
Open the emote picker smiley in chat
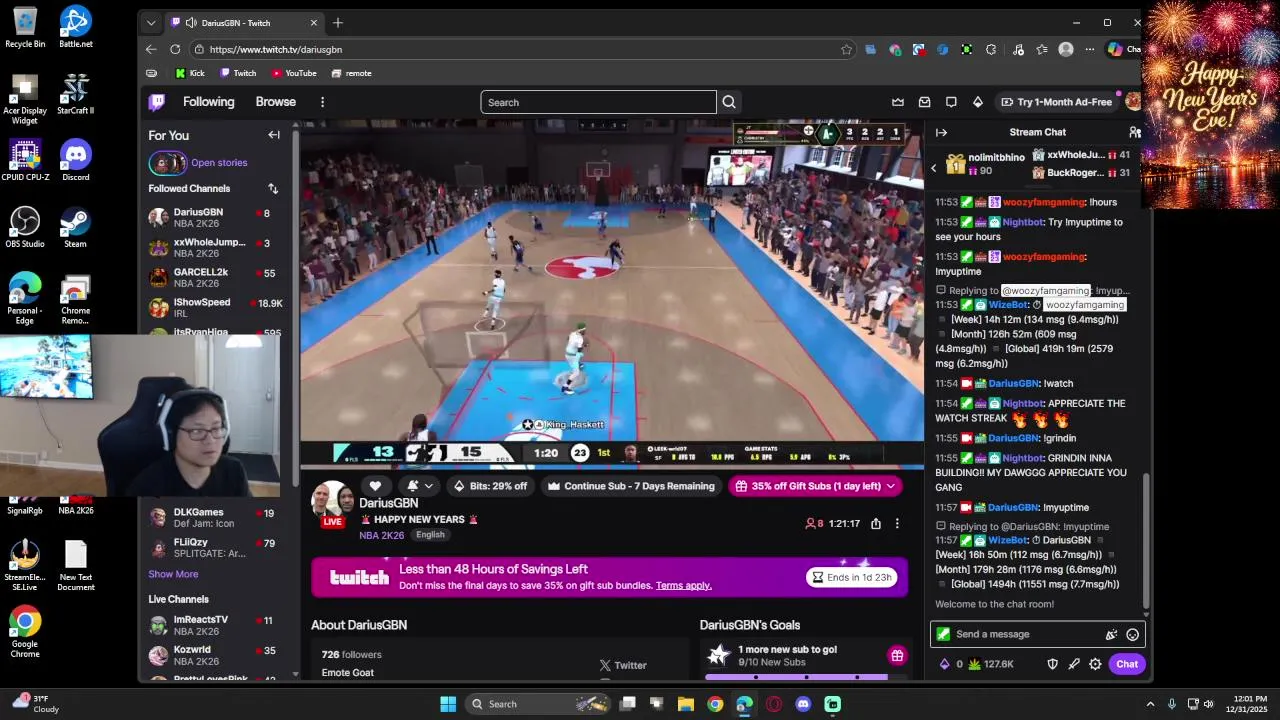1132,634
